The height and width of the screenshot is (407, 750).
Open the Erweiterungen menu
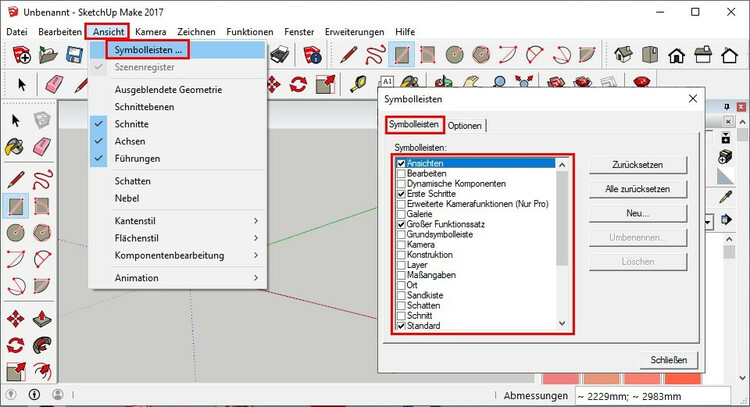(354, 32)
